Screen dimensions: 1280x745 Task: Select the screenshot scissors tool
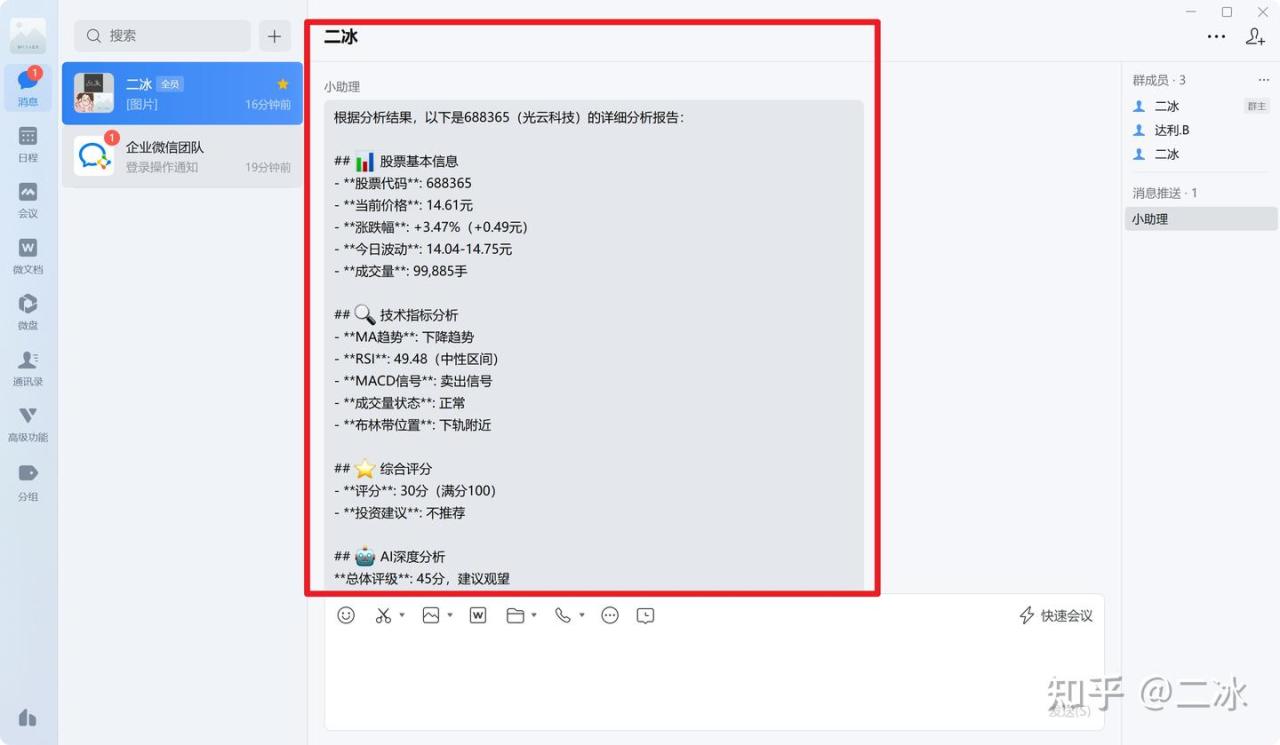pyautogui.click(x=383, y=615)
